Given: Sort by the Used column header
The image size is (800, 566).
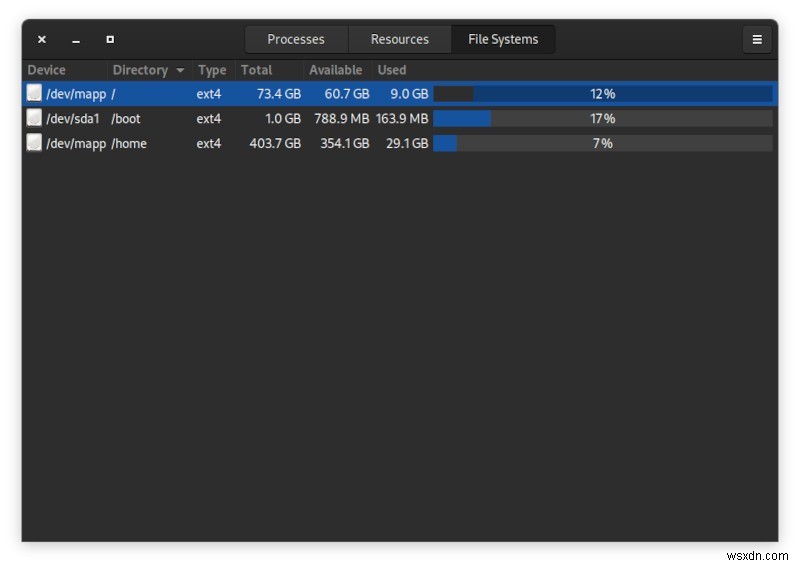Looking at the screenshot, I should 392,70.
